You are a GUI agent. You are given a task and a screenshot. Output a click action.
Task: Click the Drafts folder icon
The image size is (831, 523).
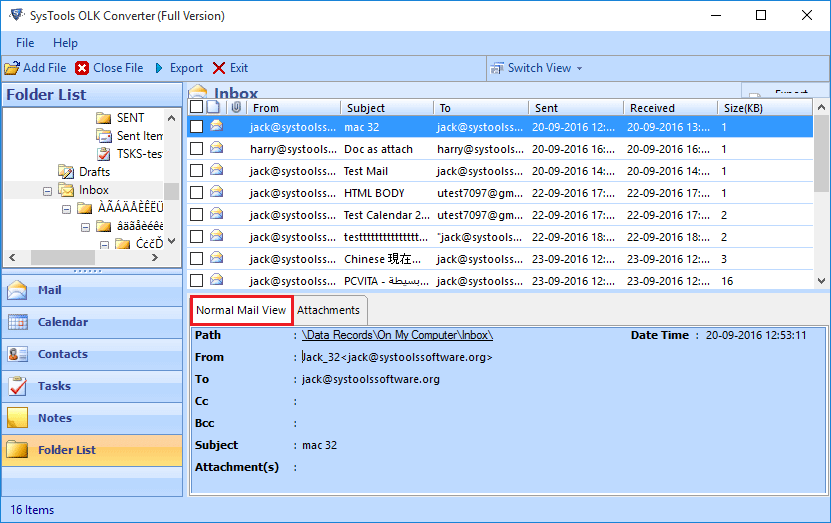66,172
